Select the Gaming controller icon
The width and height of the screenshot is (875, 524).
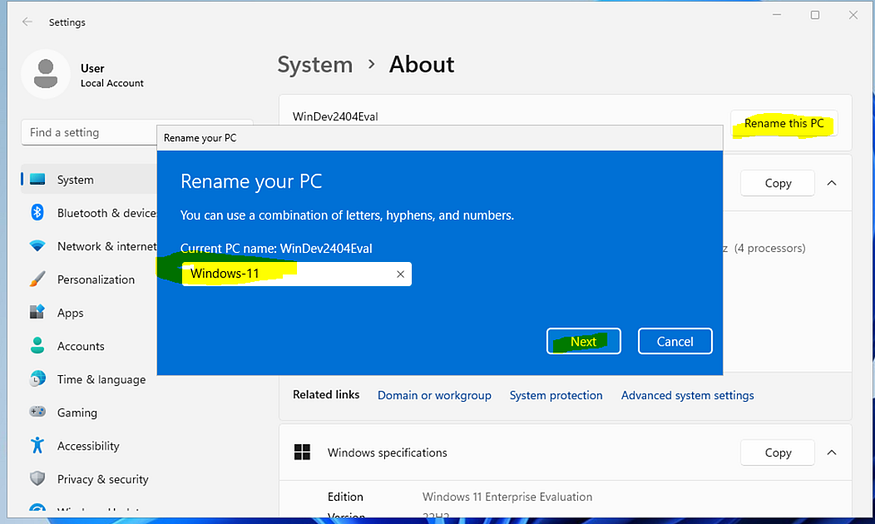click(x=37, y=412)
